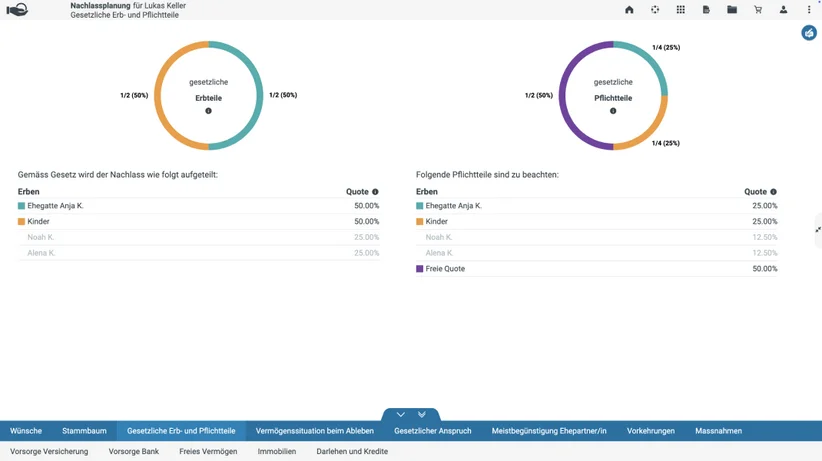Screen dimensions: 822x461
Task: Click the Quote info icon in left table
Action: (x=375, y=192)
